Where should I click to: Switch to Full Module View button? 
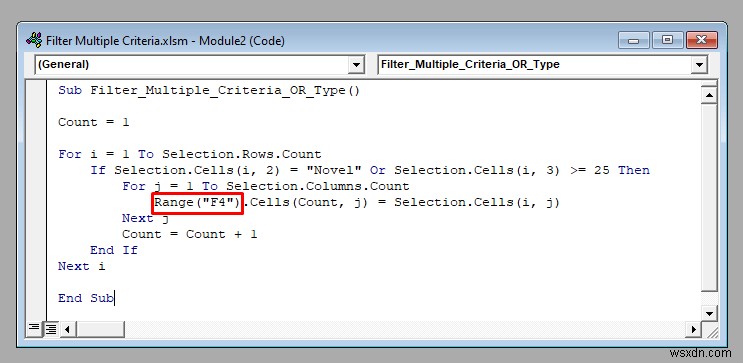click(50, 328)
